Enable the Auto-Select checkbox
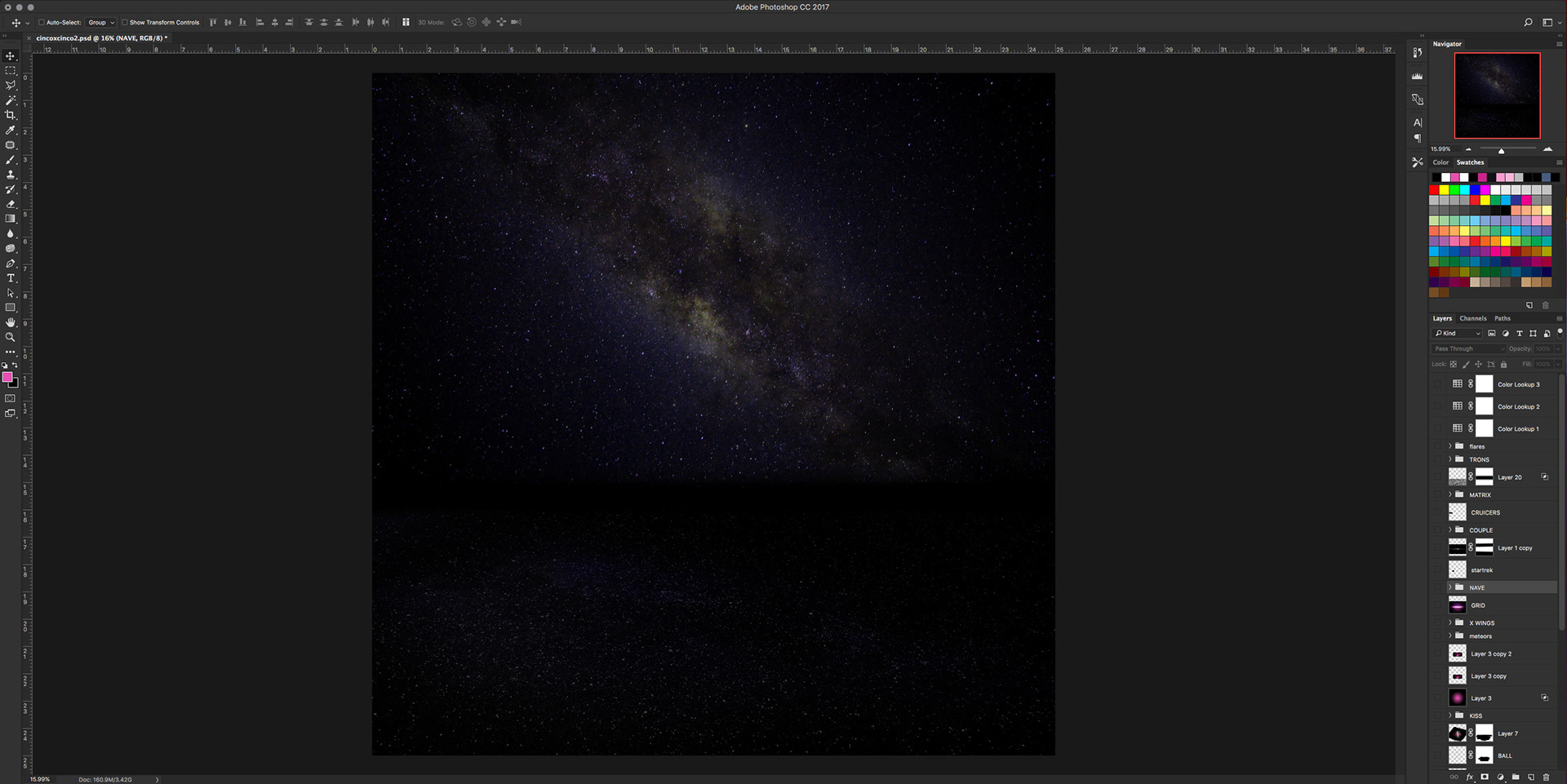This screenshot has height=784, width=1567. [x=42, y=23]
